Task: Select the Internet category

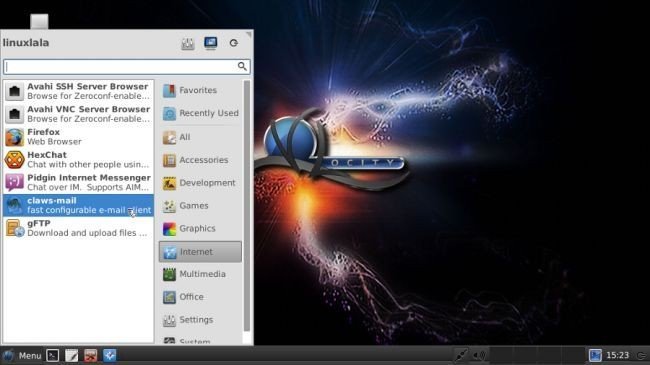Action: pos(200,252)
